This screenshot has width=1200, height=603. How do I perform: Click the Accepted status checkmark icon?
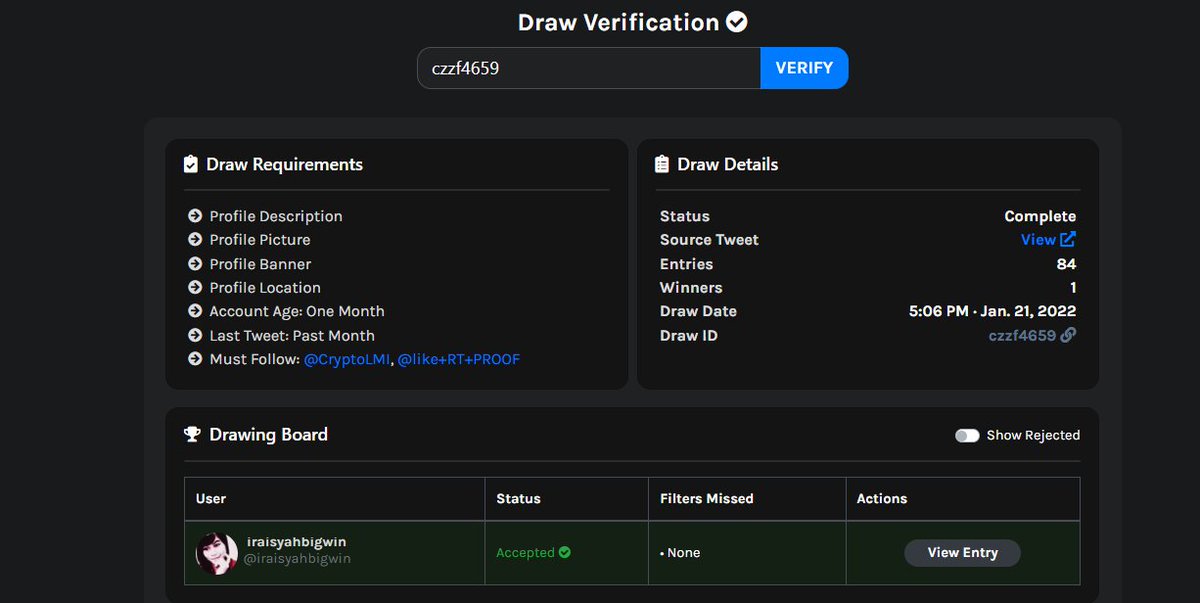(x=565, y=552)
